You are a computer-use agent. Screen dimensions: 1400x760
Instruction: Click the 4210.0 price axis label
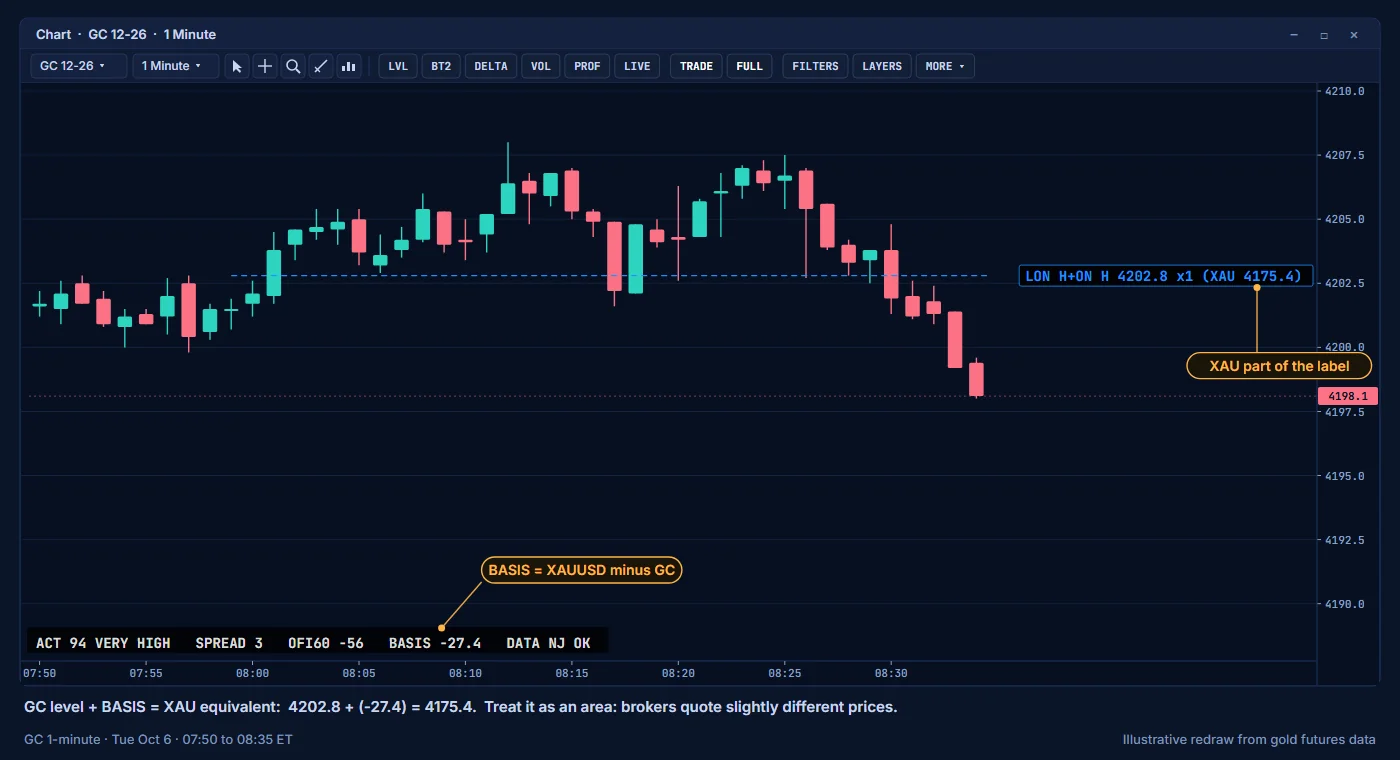click(1344, 91)
